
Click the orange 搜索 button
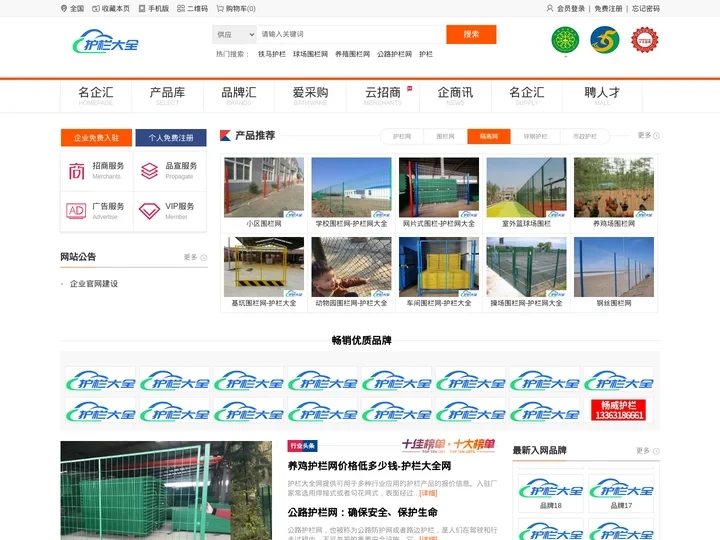coord(471,34)
